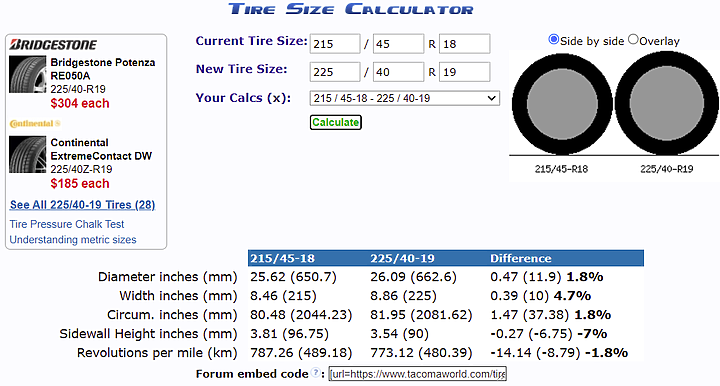Viewport: 720px width, 386px height.
Task: Click the diameter value 26.09 (662.6)
Action: pos(413,277)
